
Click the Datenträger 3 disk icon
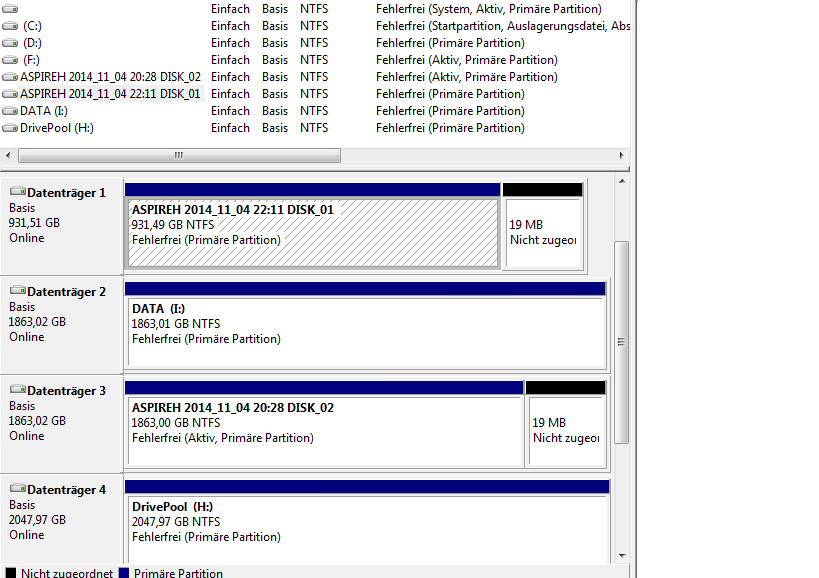(x=18, y=390)
